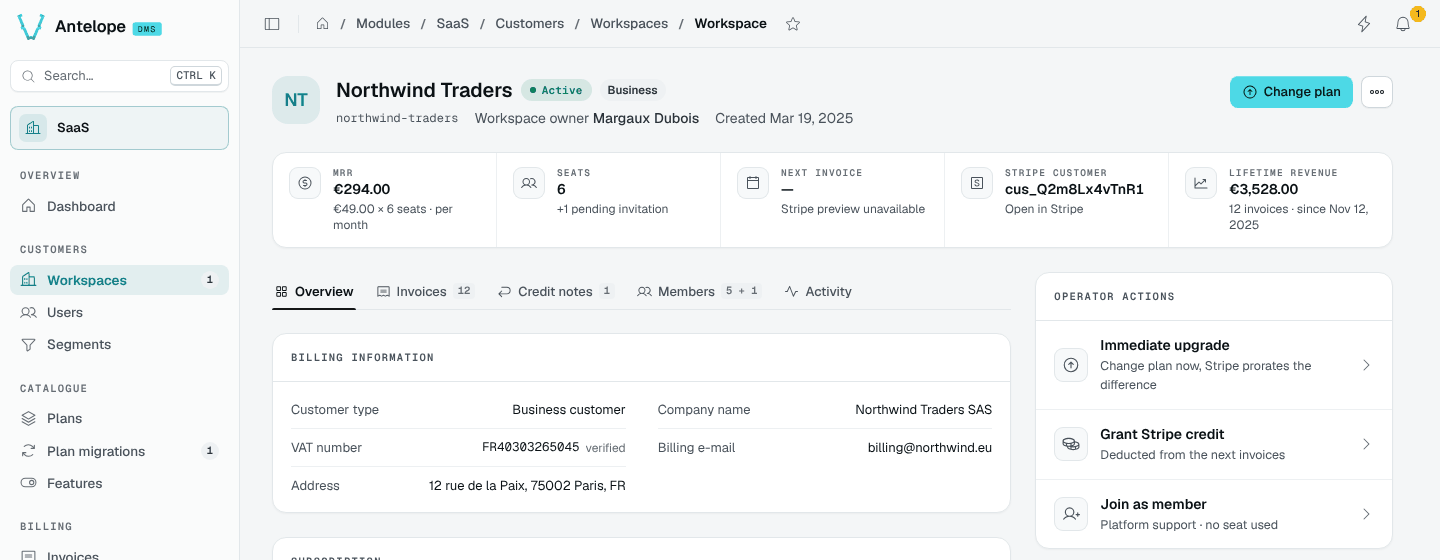Click billing@northwind.eu e-mail
Image resolution: width=1440 pixels, height=560 pixels.
pyautogui.click(x=930, y=448)
